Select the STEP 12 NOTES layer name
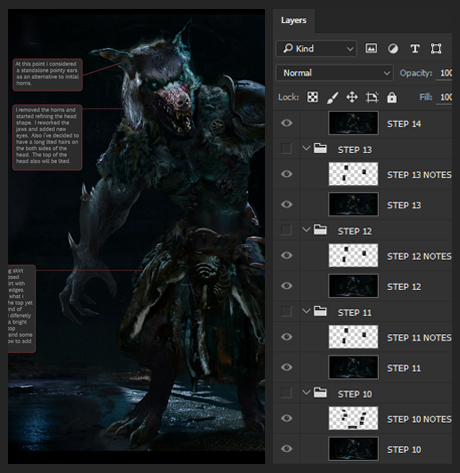Viewport: 460px width, 473px height. pos(419,257)
